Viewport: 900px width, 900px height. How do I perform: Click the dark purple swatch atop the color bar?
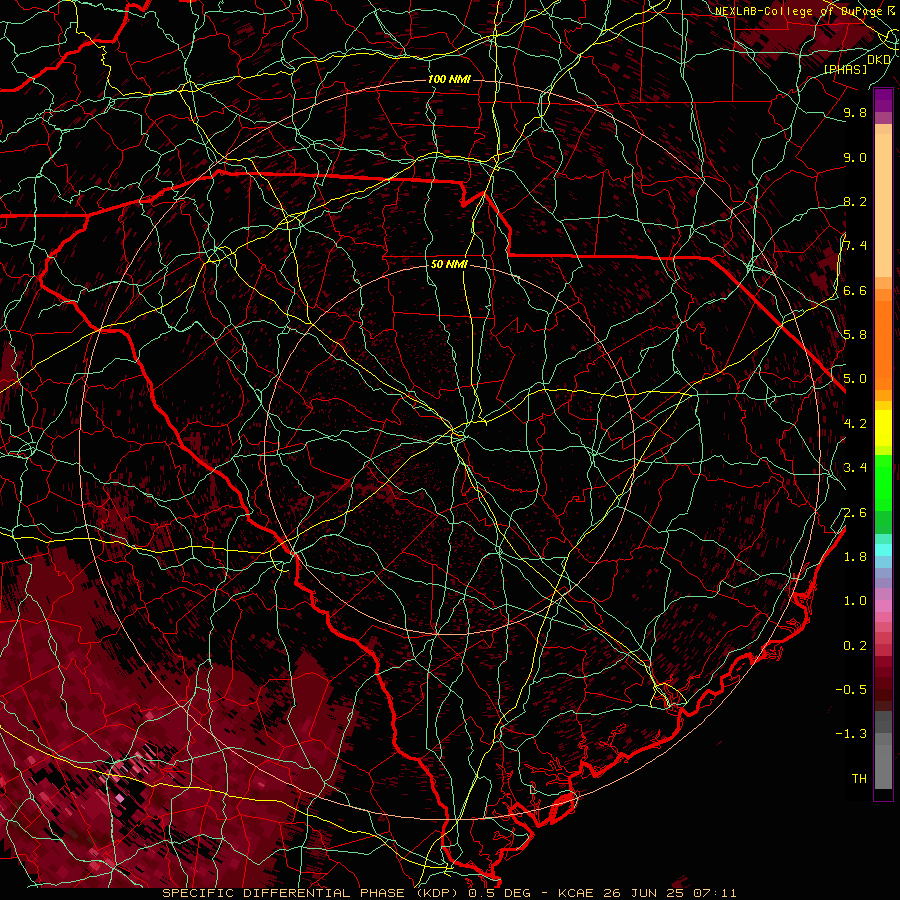tap(883, 101)
